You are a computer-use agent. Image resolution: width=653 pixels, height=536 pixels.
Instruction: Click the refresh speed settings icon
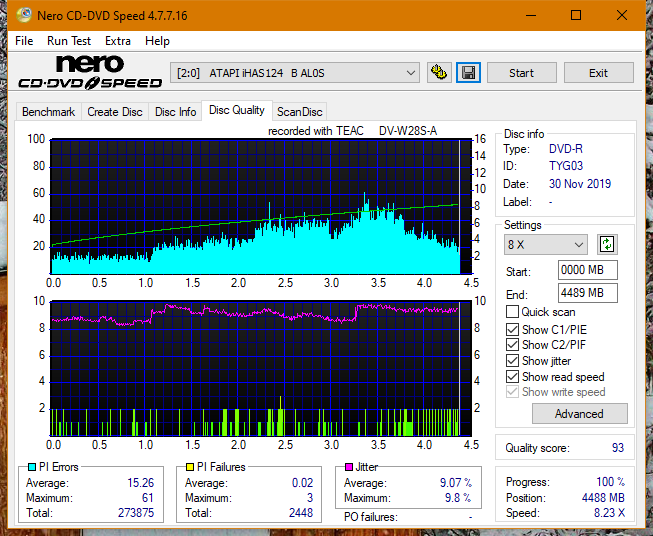click(x=607, y=244)
